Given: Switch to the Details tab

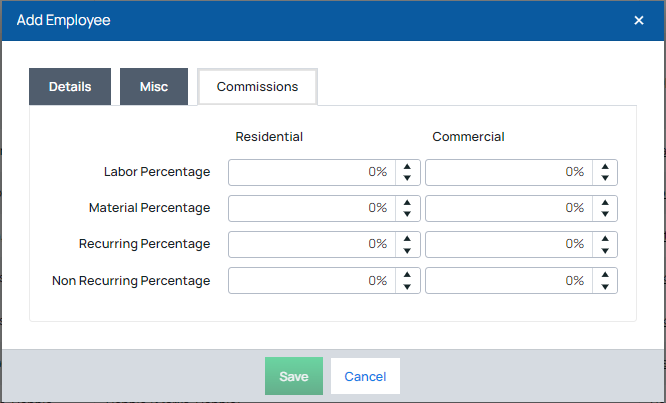Looking at the screenshot, I should pyautogui.click(x=70, y=87).
